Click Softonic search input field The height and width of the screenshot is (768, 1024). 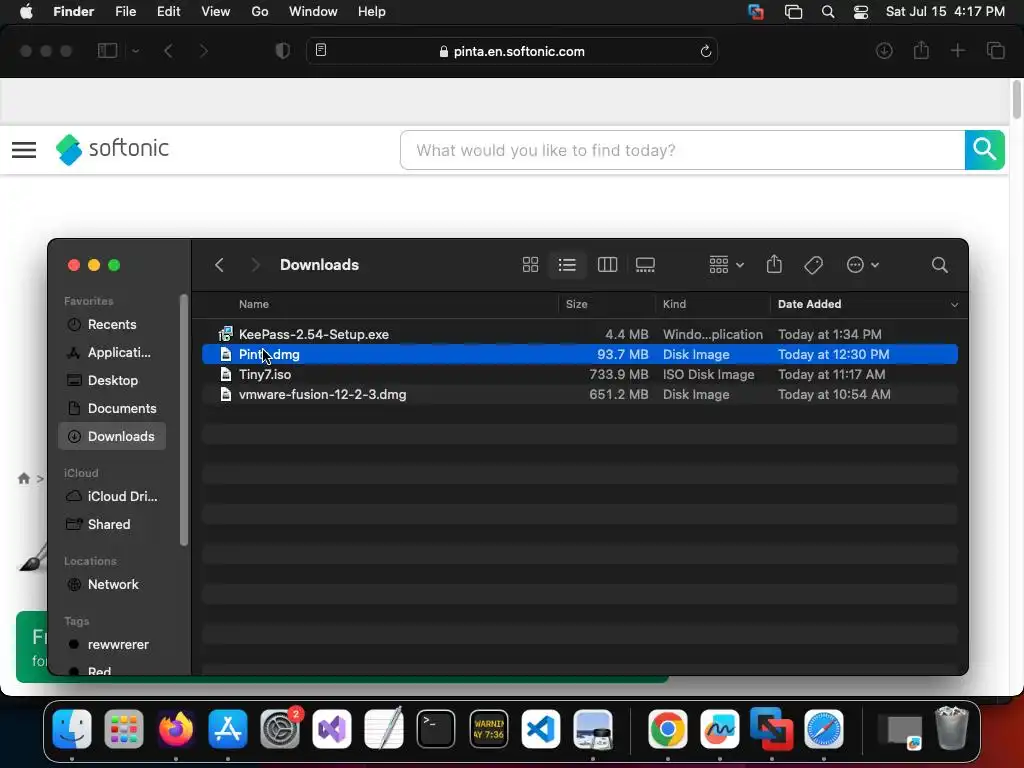pos(682,150)
